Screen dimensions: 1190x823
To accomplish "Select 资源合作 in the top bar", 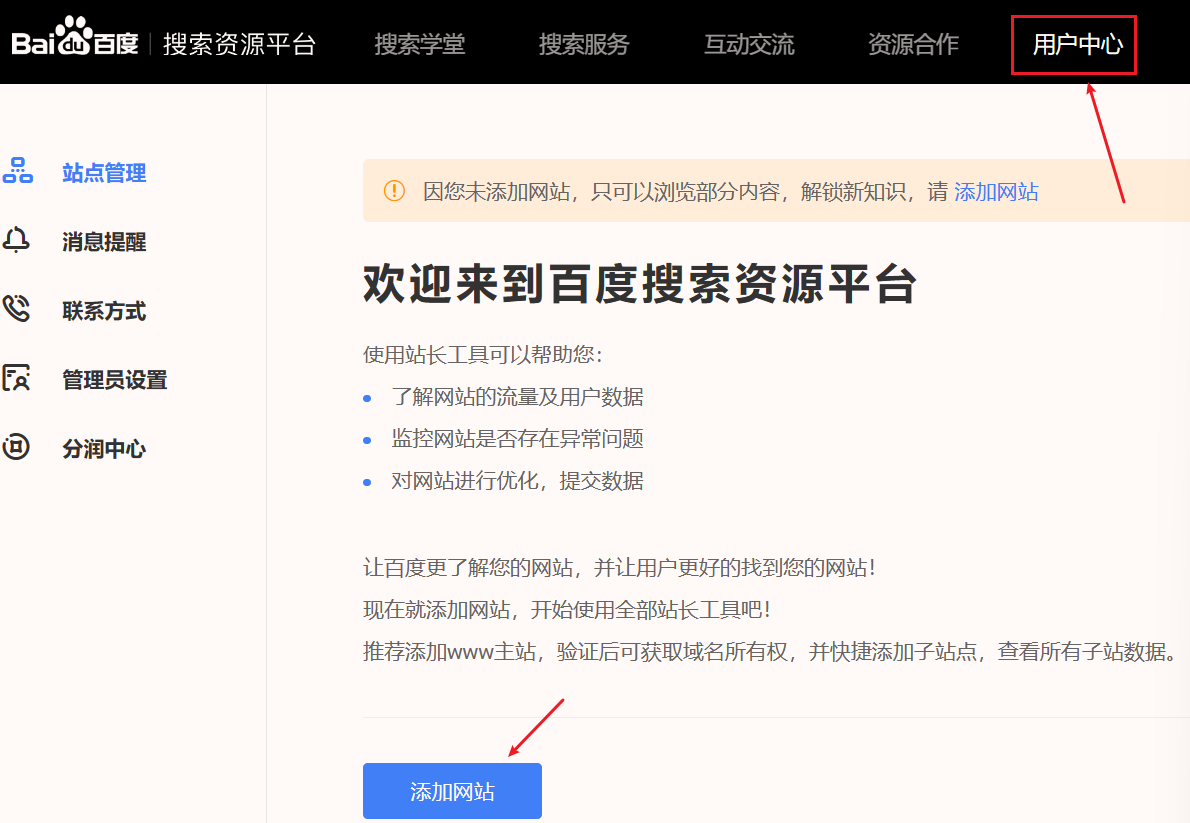I will pyautogui.click(x=913, y=44).
